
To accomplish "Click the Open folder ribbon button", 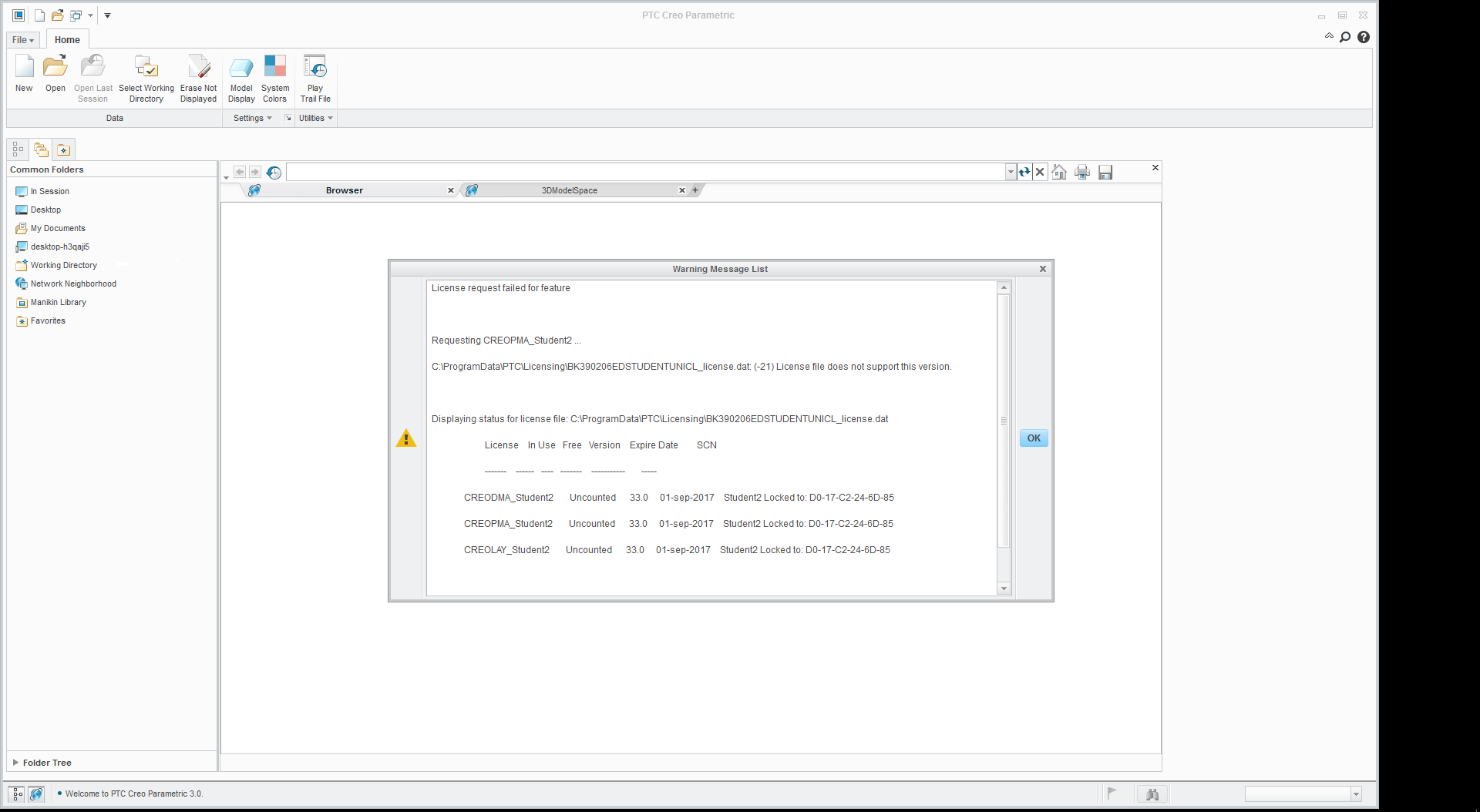I will coord(55,74).
